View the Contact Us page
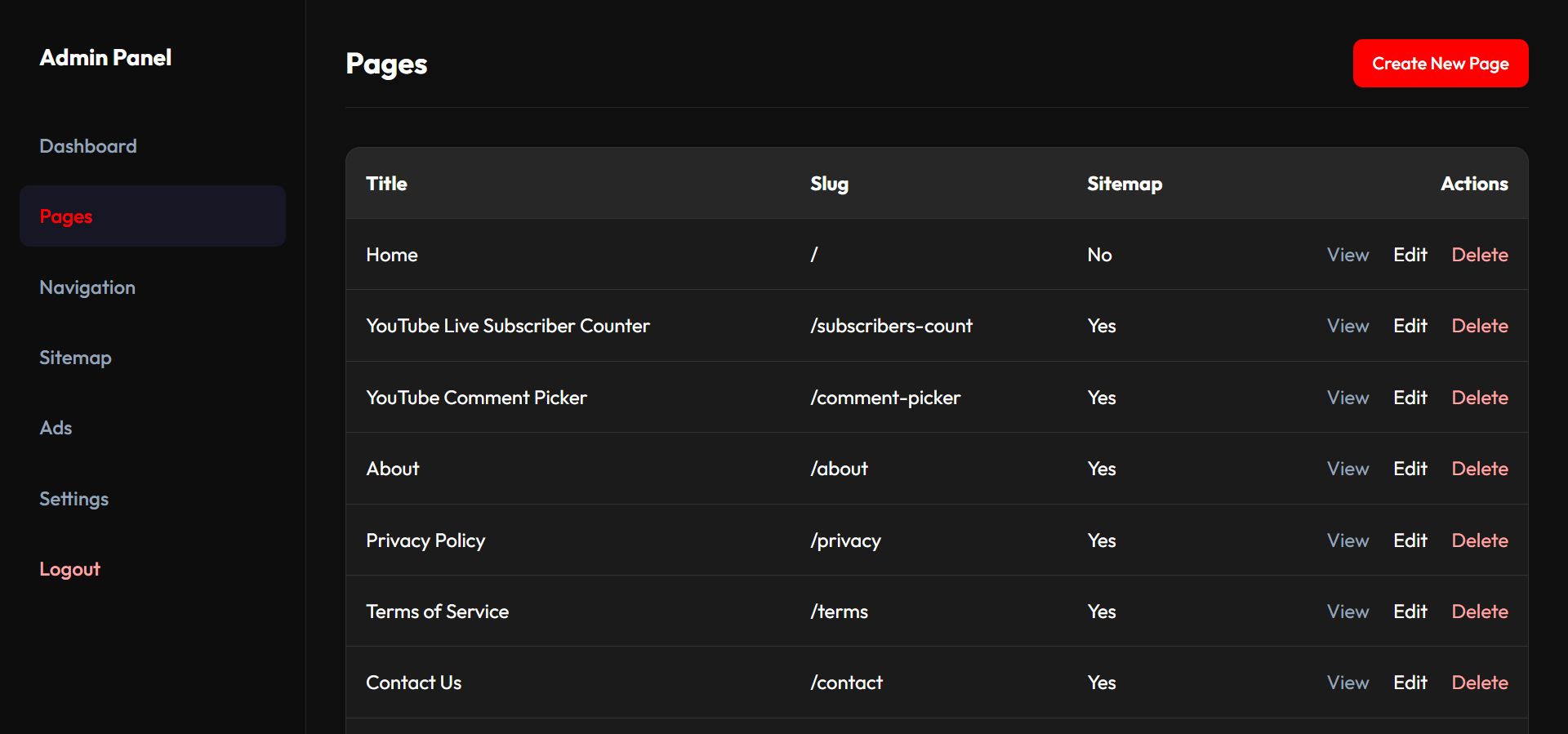The width and height of the screenshot is (1568, 734). coord(1347,683)
